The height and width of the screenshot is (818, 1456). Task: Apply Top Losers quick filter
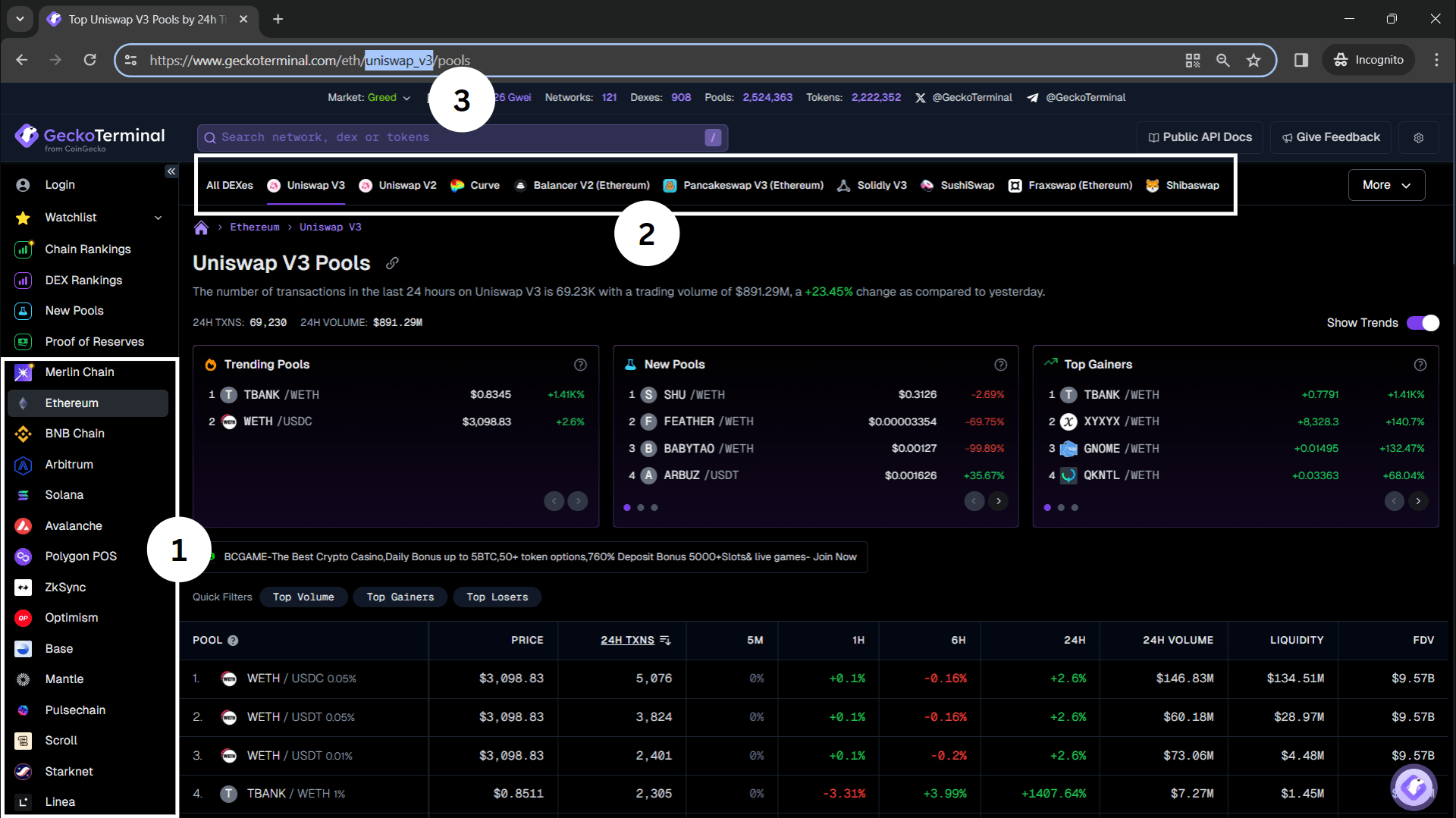pos(497,597)
